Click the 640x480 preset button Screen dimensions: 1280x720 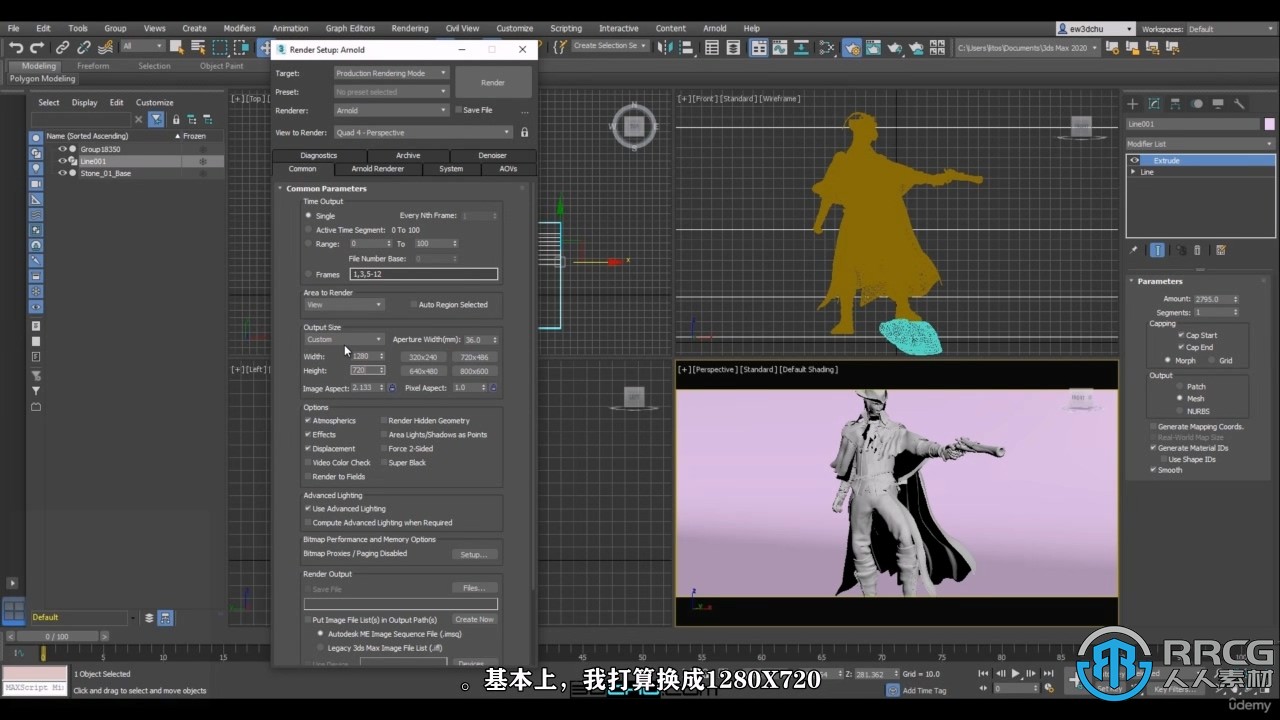click(x=423, y=371)
